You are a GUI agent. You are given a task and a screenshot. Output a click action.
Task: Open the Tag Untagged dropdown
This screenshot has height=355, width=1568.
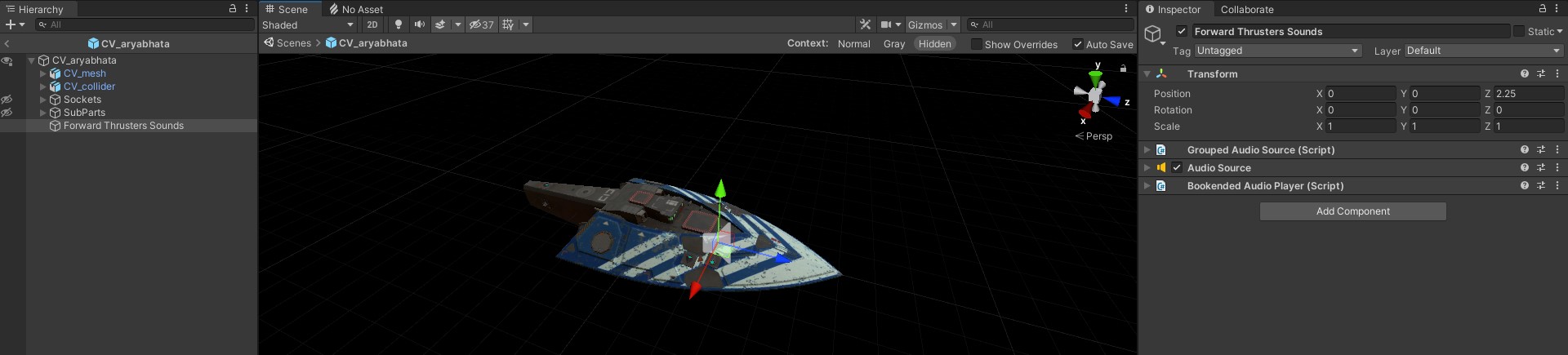point(1278,51)
